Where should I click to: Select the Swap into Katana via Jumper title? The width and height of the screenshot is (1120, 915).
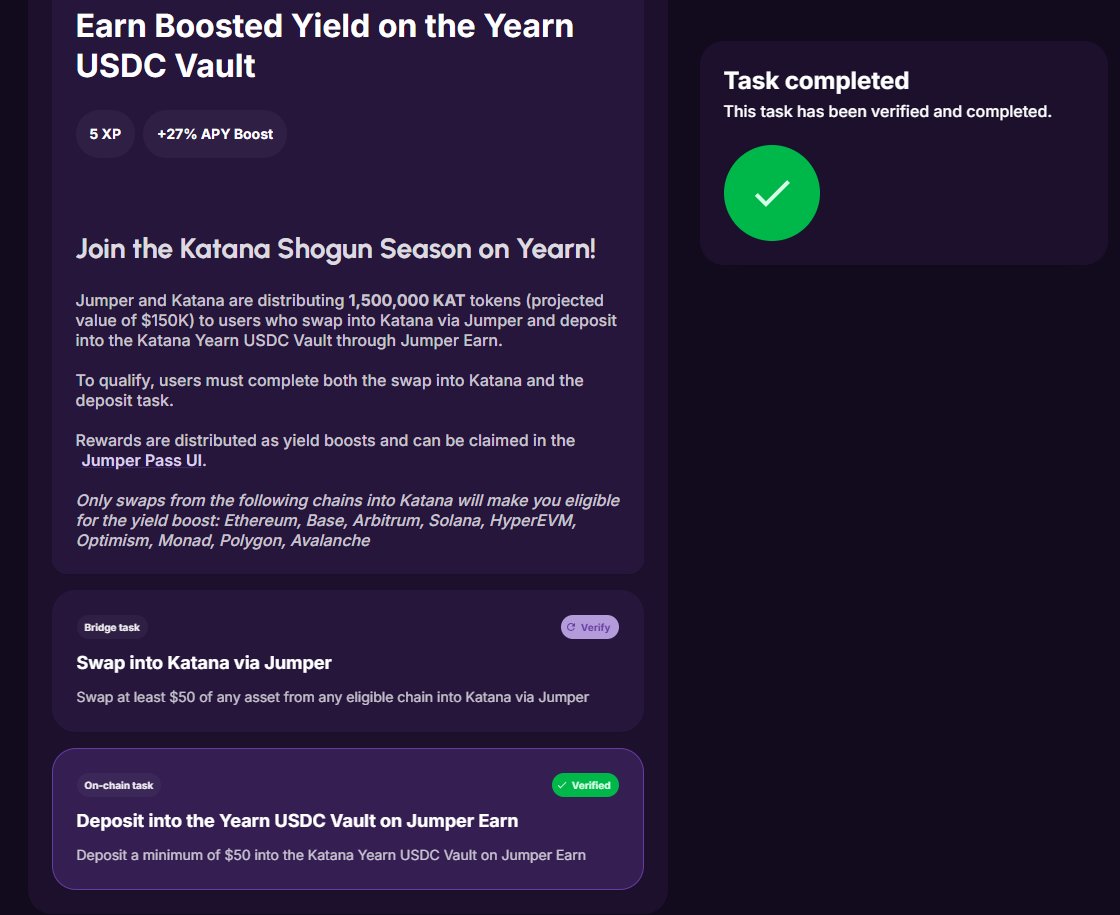click(x=204, y=663)
